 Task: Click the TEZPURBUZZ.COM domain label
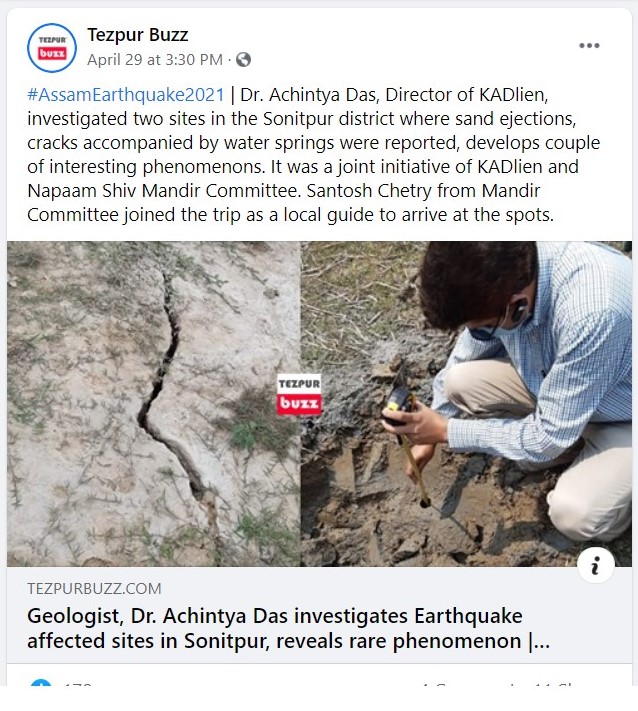(94, 589)
